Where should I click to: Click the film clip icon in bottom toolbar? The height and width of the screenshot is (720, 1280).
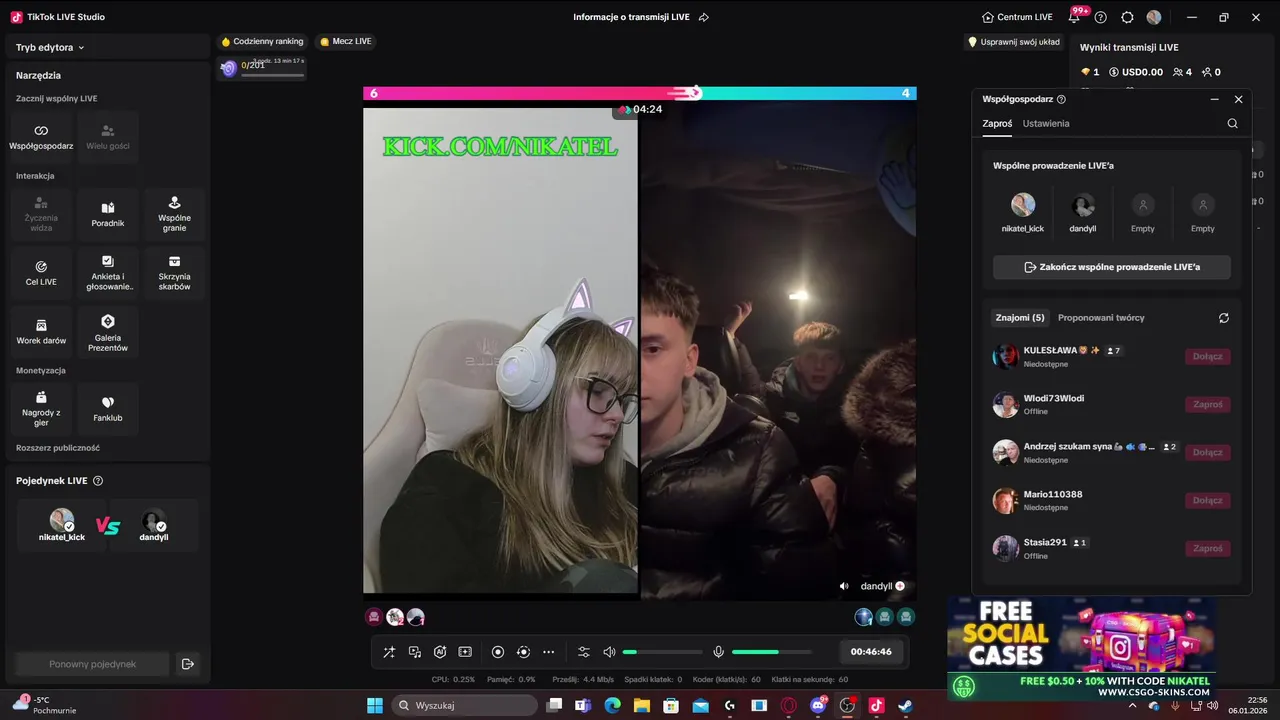pos(465,652)
